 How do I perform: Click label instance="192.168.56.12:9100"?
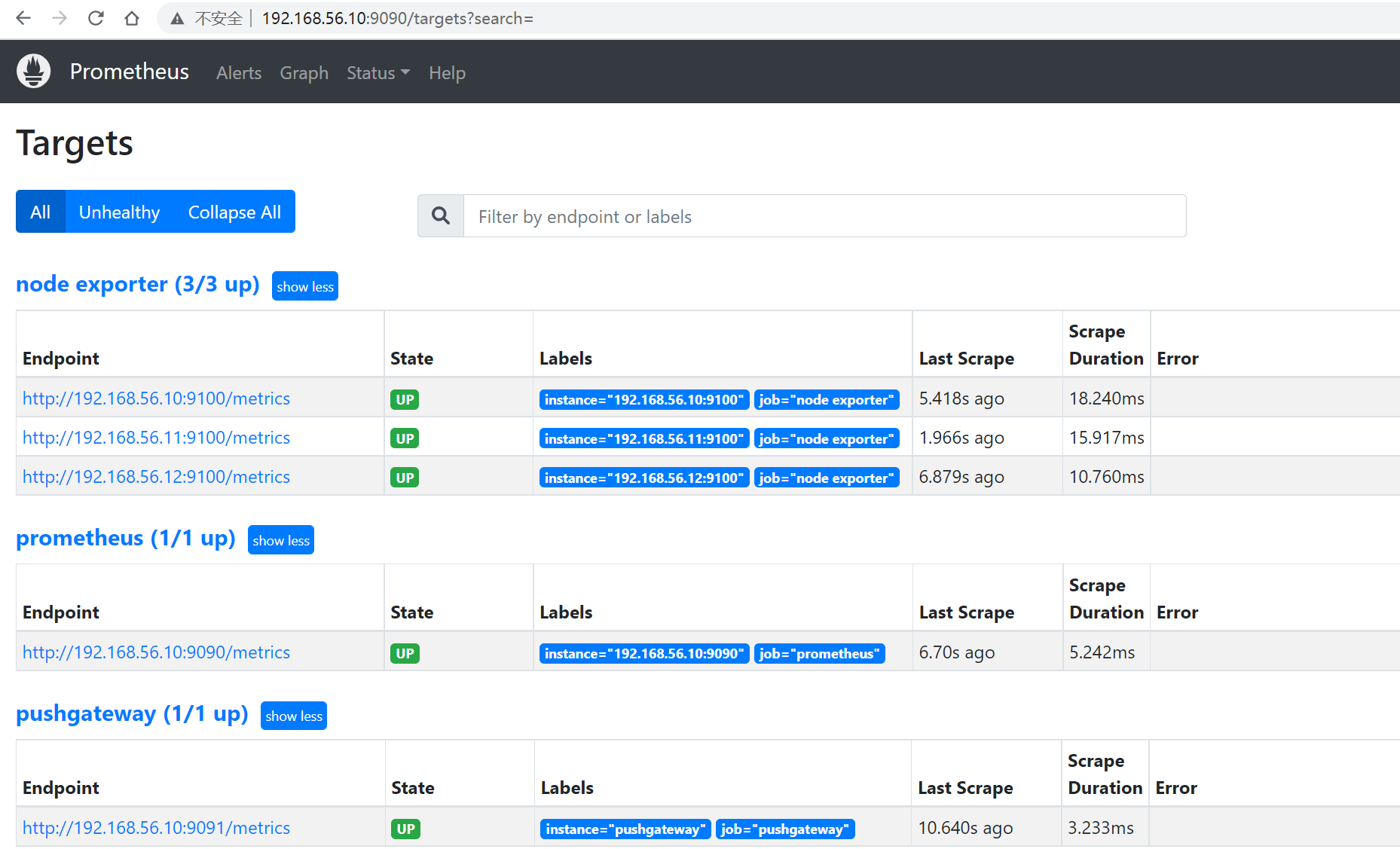[x=644, y=478]
